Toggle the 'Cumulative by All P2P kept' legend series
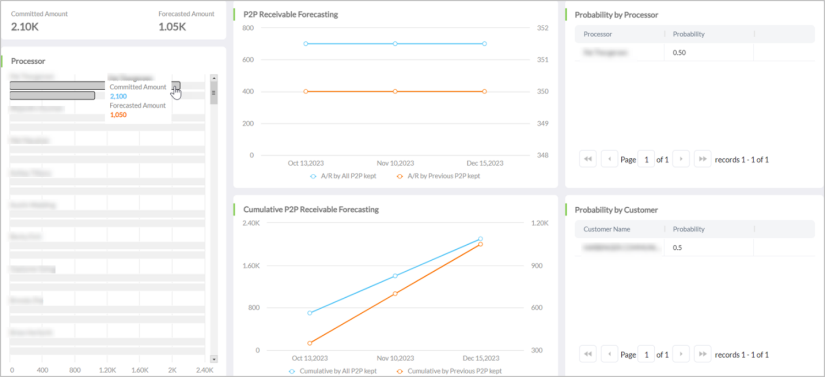Viewport: 825px width, 377px height. 333,371
